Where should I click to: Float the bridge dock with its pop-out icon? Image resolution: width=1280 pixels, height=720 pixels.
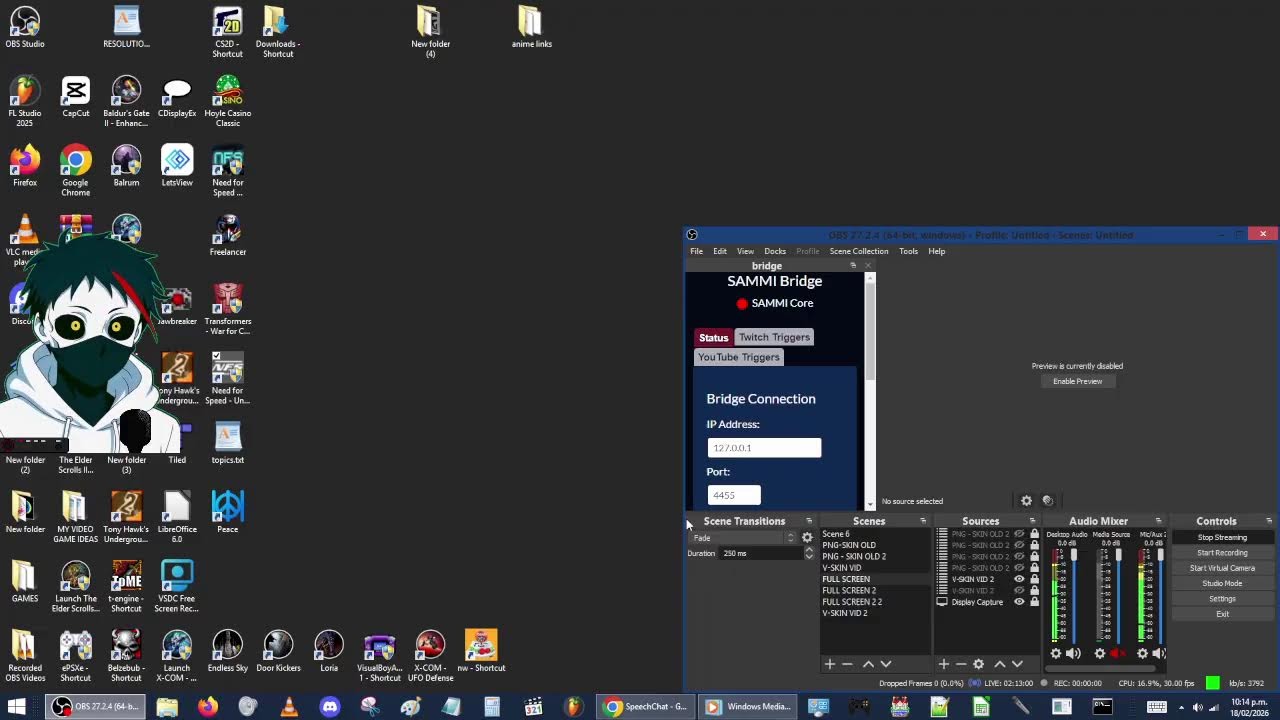(x=853, y=266)
